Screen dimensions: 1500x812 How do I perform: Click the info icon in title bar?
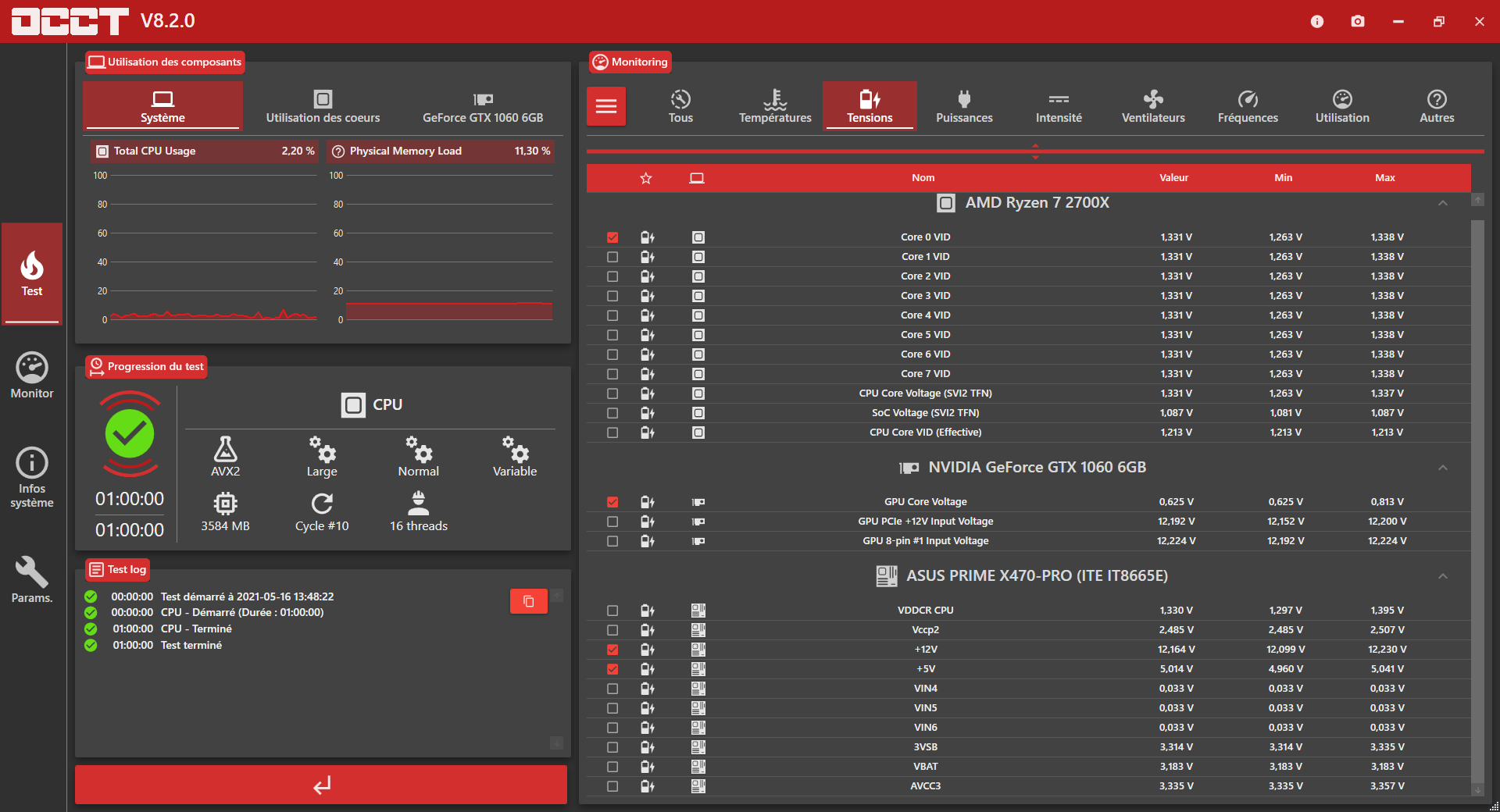point(1317,21)
